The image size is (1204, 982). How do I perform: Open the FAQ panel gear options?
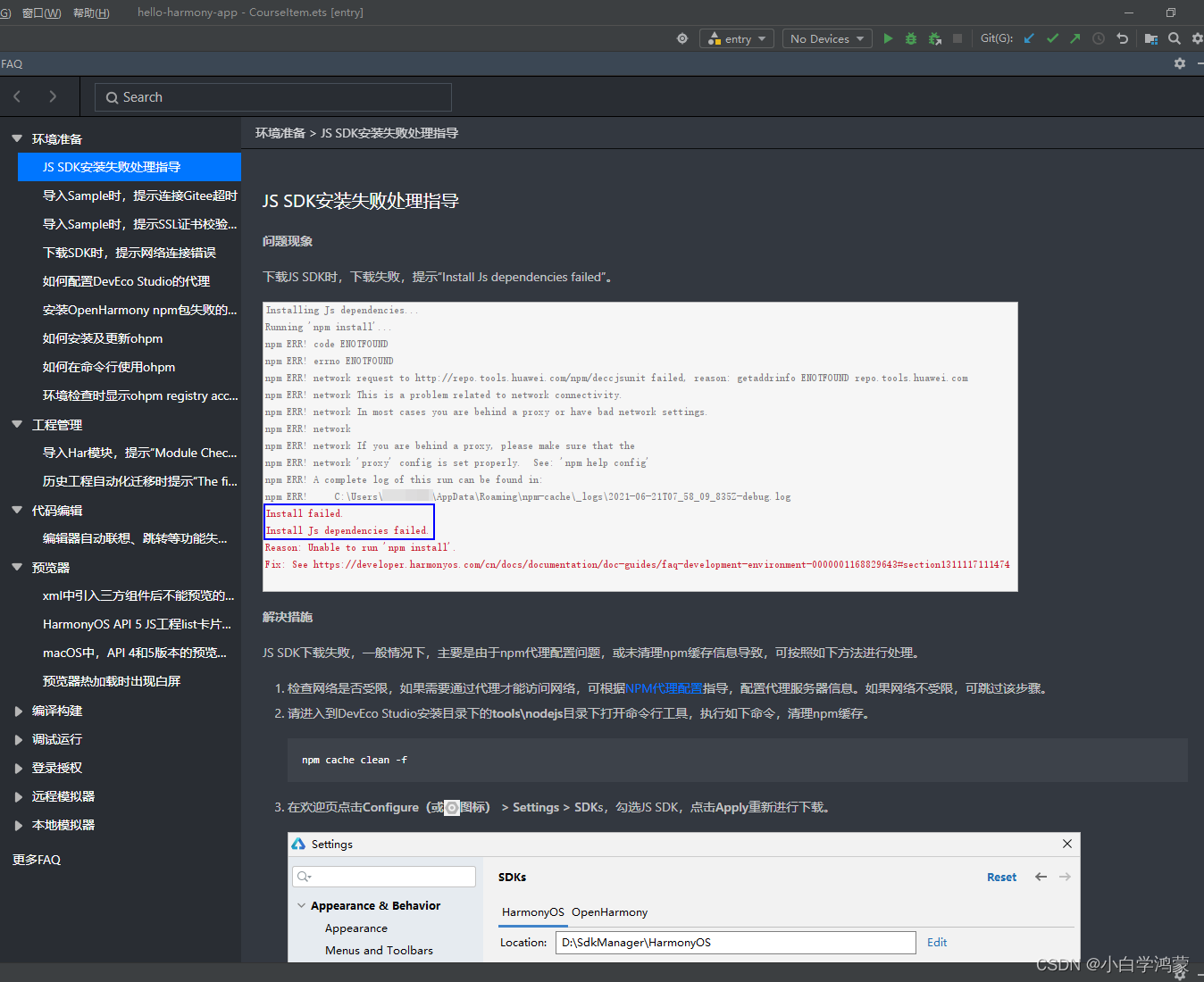click(x=1180, y=63)
